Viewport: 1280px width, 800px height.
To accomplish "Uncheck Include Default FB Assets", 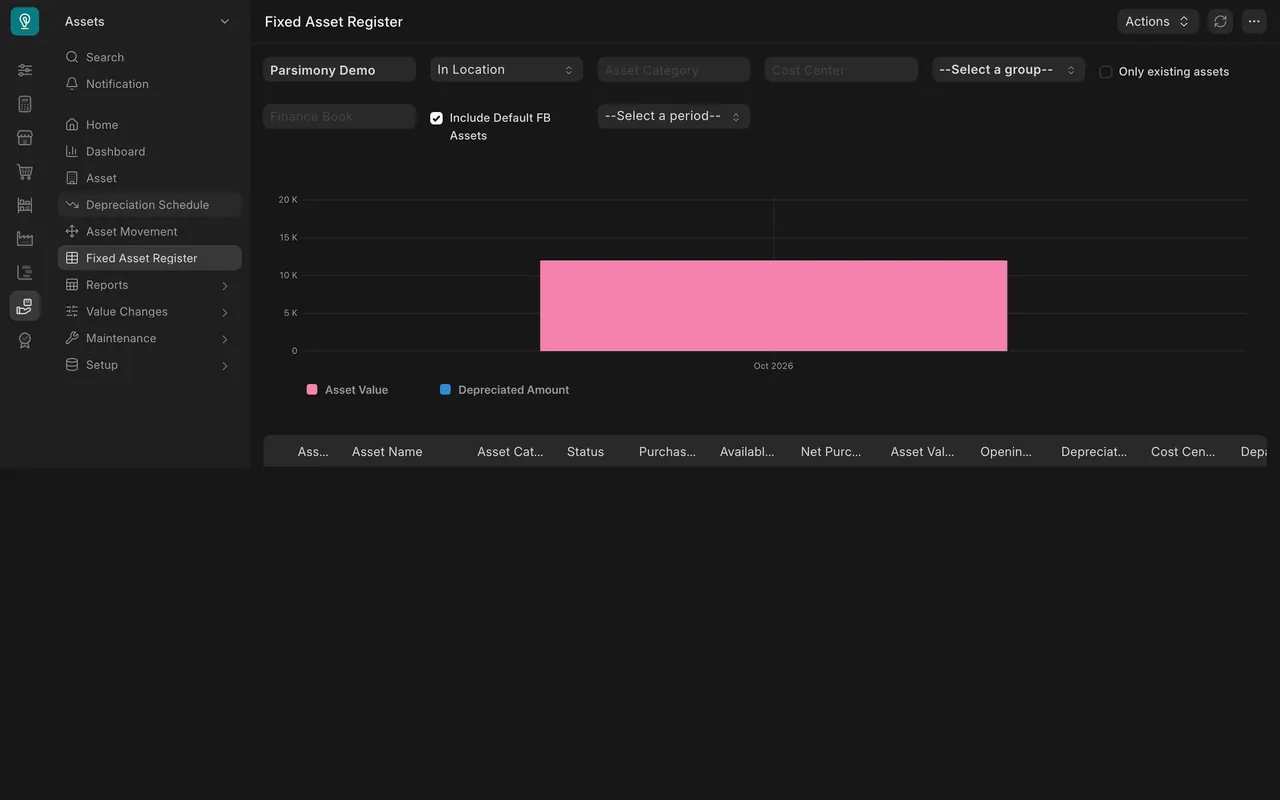I will (436, 118).
